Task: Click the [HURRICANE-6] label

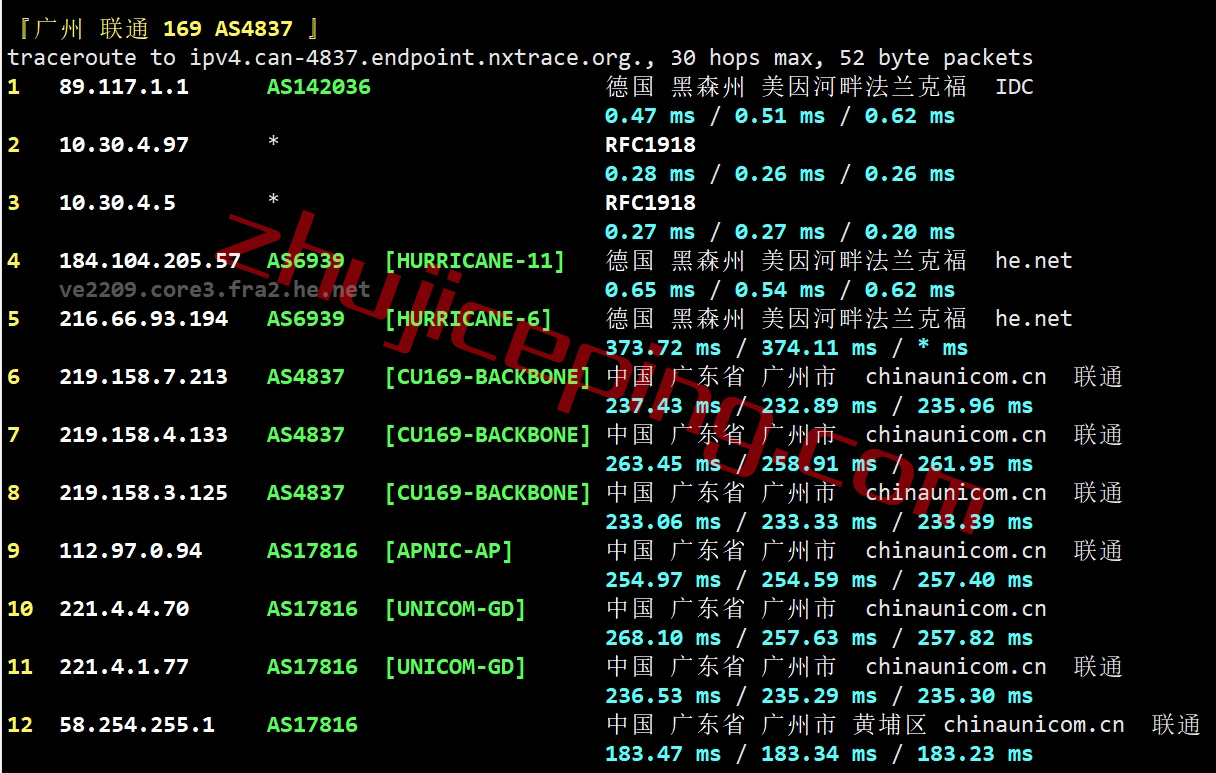Action: [468, 319]
